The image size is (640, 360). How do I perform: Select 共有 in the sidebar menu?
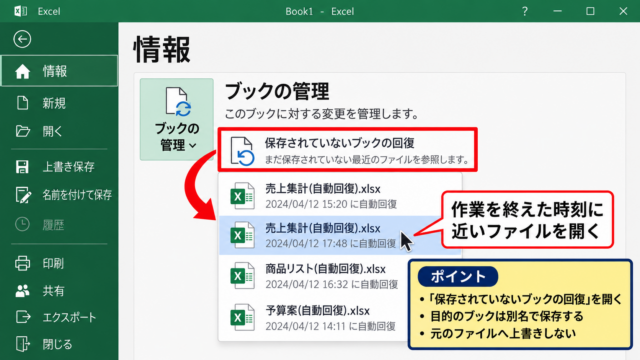click(x=60, y=291)
